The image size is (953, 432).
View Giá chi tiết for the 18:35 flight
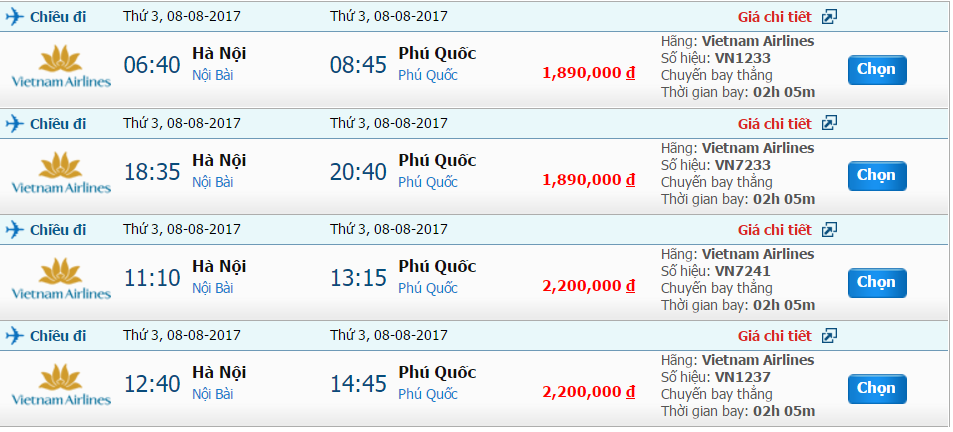click(x=774, y=124)
